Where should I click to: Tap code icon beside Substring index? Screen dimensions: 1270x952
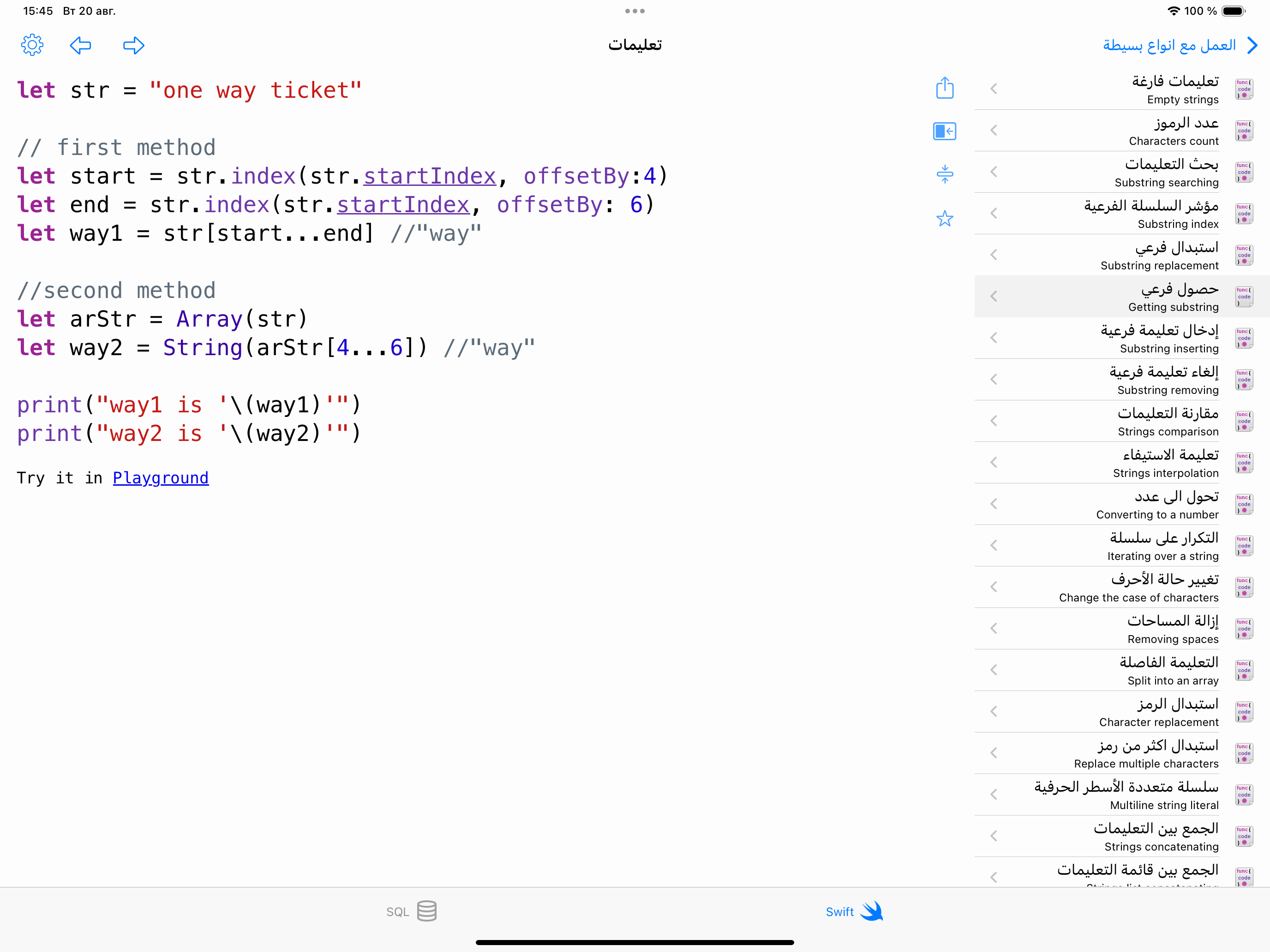pos(1244,214)
